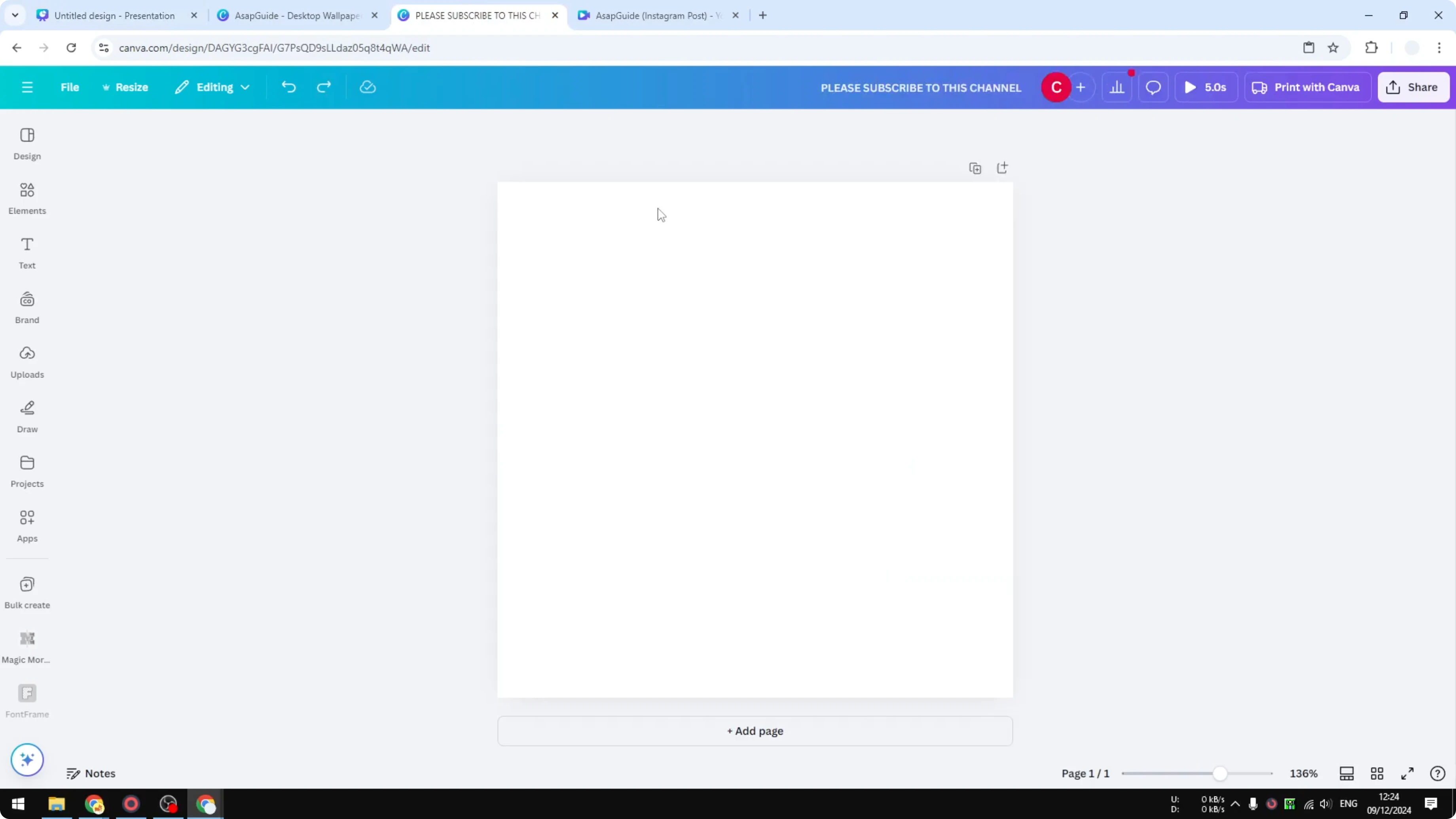Toggle the page thumbnails strip

tap(1346, 773)
